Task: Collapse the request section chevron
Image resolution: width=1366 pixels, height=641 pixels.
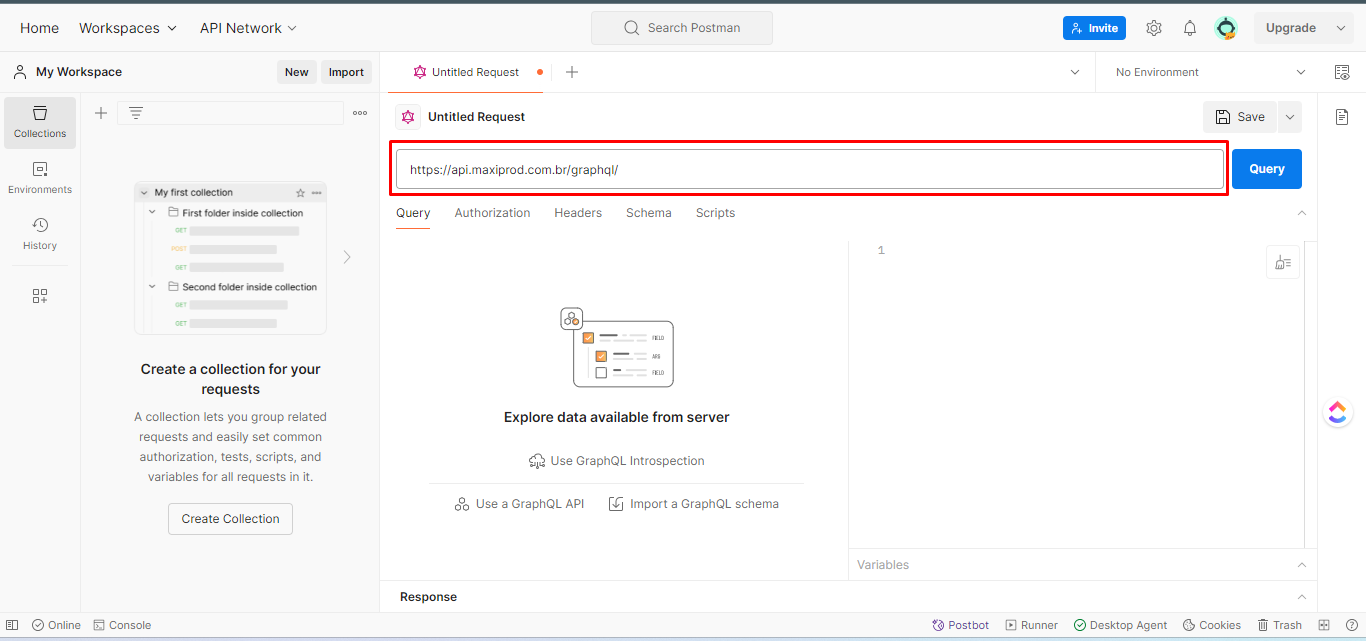Action: click(x=1301, y=213)
